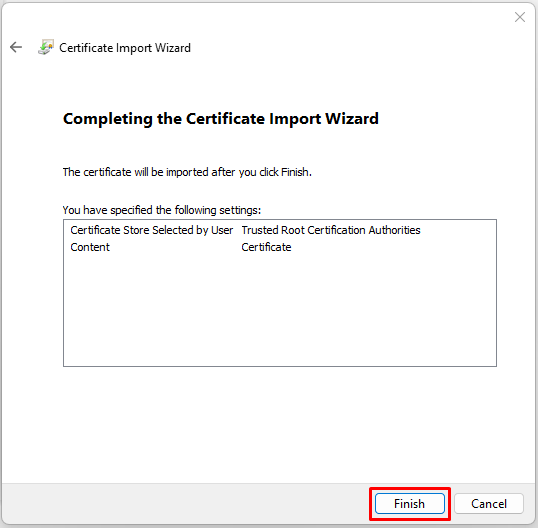Click empty space inside the settings list box

point(280,309)
